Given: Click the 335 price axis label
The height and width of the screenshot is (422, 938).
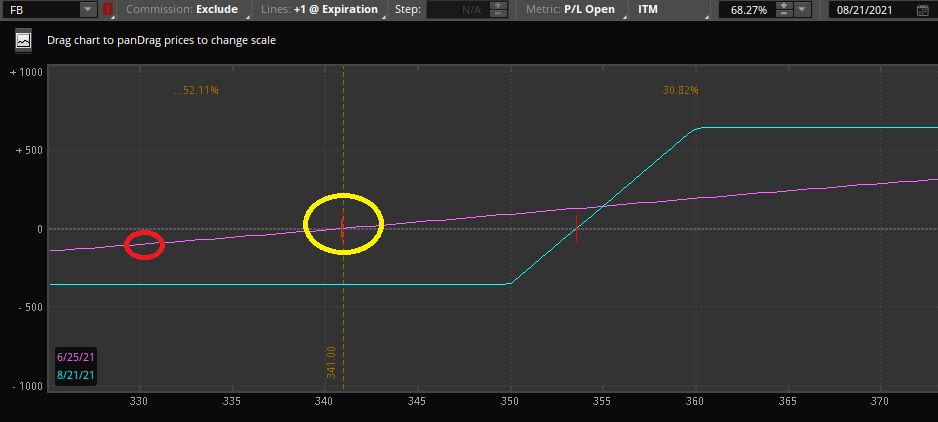Looking at the screenshot, I should (x=232, y=402).
